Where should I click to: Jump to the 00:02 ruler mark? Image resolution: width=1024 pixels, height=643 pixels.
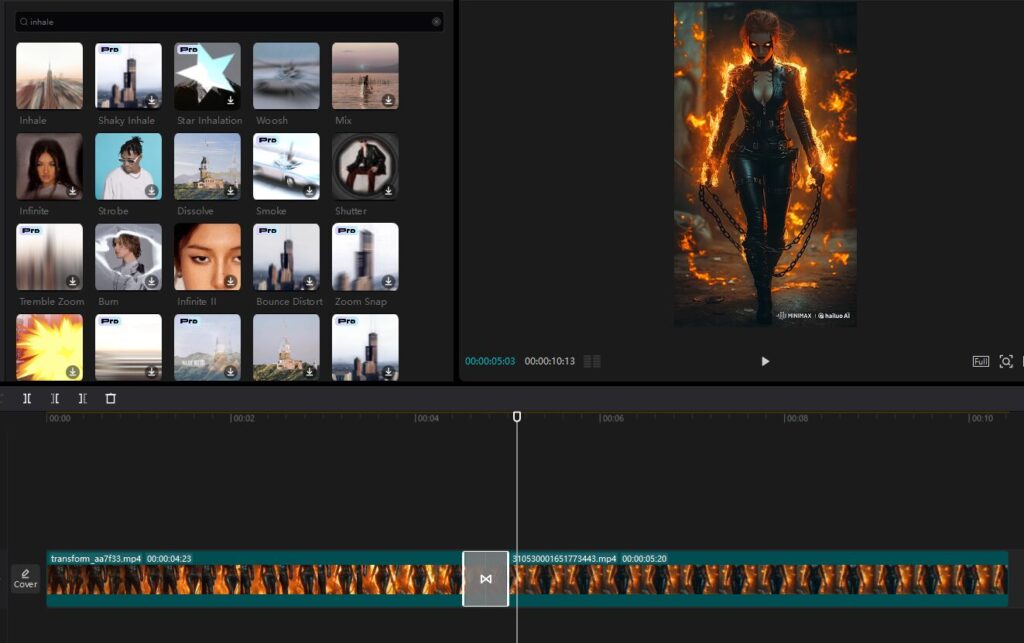[x=244, y=418]
